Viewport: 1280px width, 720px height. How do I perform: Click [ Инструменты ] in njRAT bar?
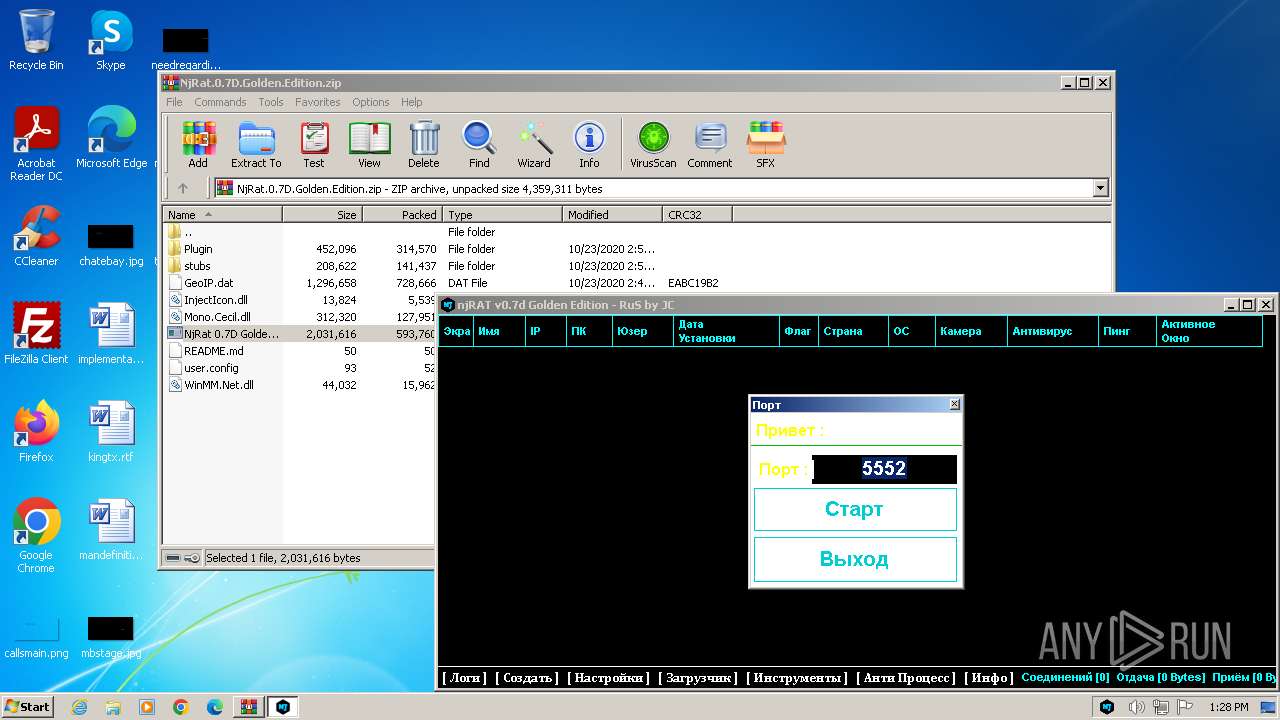pyautogui.click(x=797, y=678)
